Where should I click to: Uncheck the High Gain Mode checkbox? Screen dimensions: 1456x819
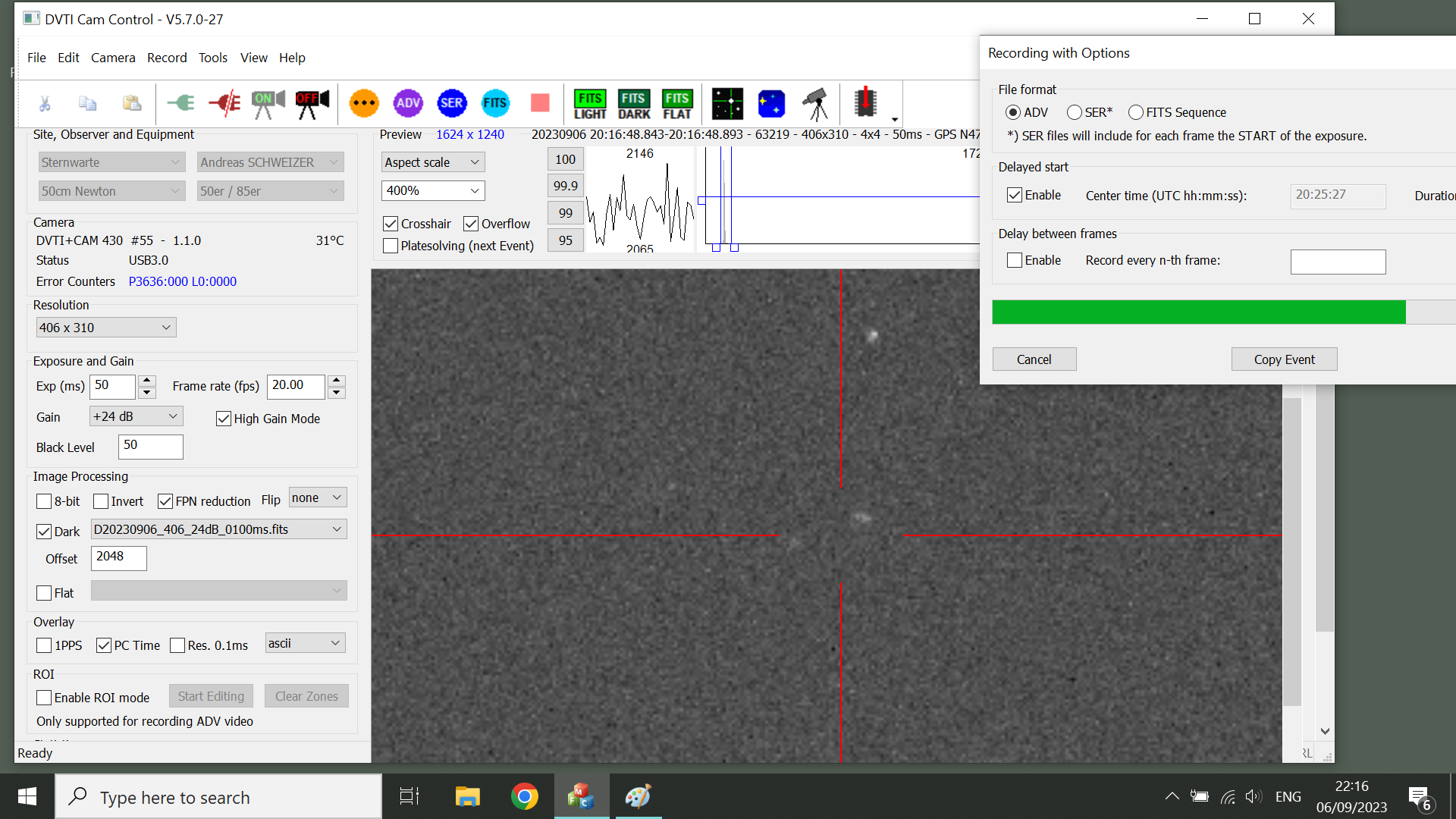(224, 419)
